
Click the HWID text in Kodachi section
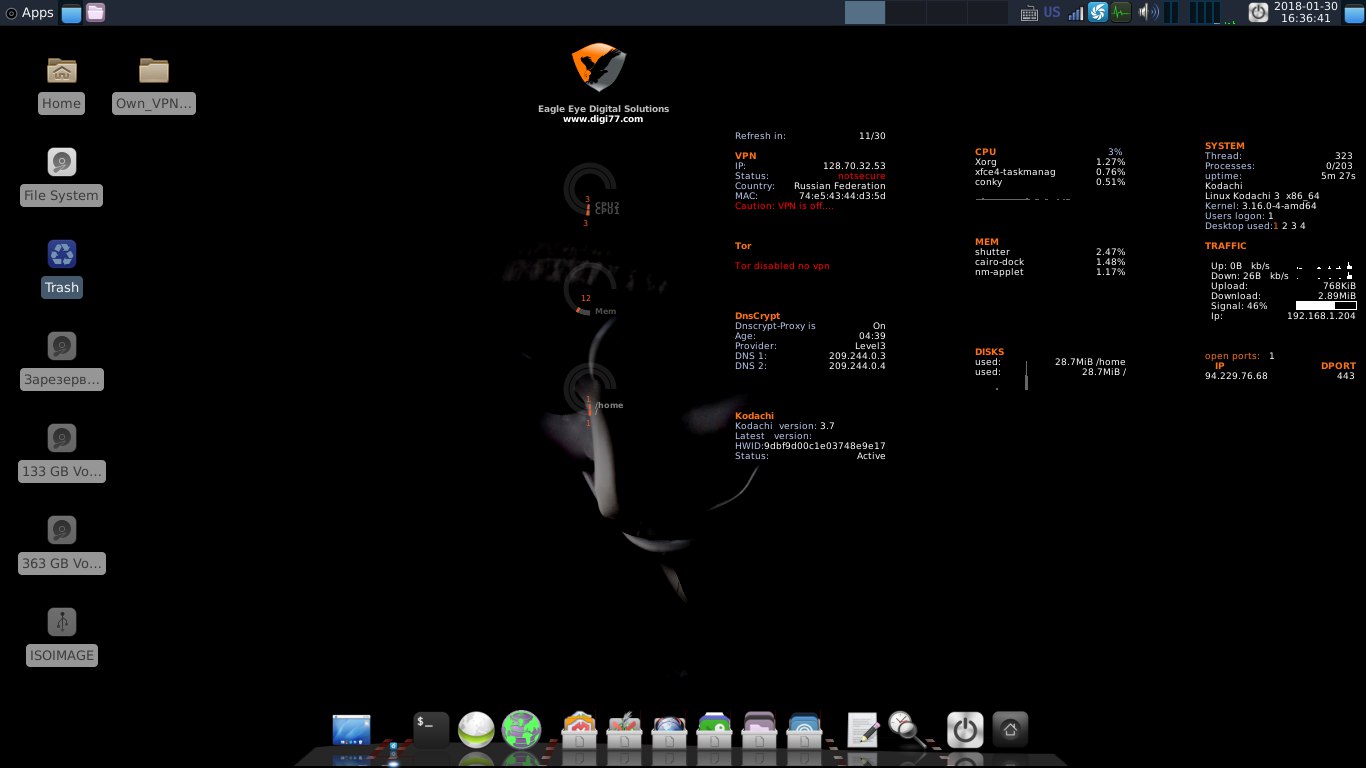[x=810, y=446]
